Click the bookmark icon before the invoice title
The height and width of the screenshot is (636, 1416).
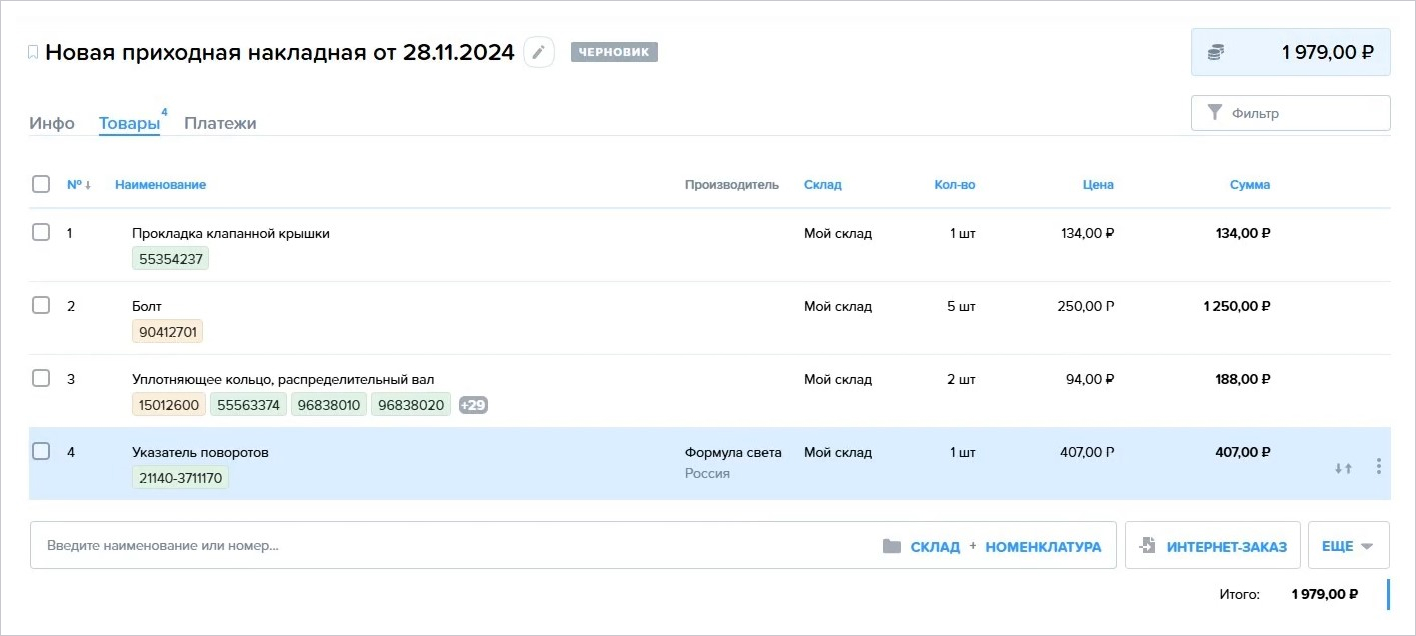[x=33, y=52]
